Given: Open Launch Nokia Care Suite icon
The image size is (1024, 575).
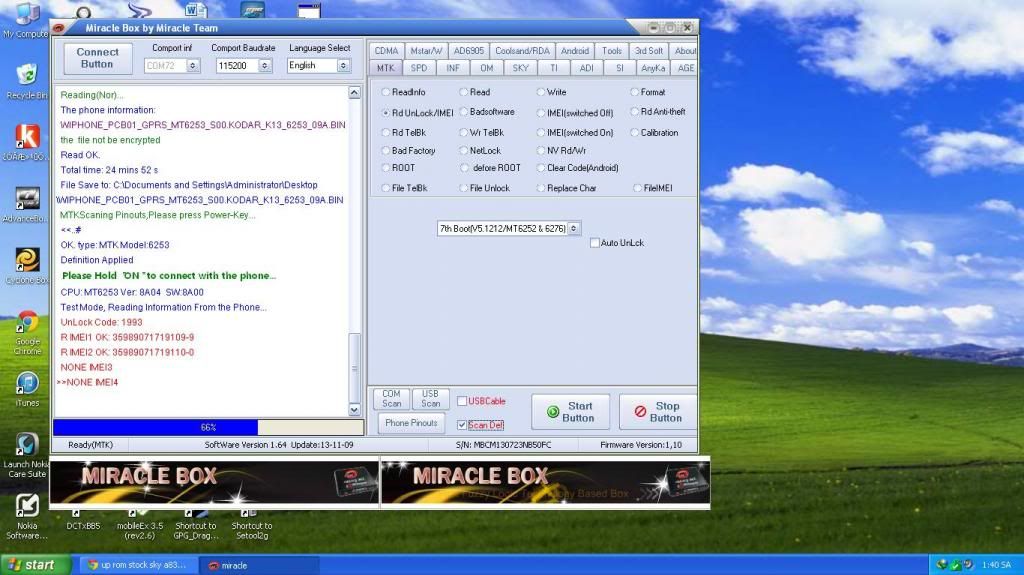Looking at the screenshot, I should pyautogui.click(x=26, y=455).
